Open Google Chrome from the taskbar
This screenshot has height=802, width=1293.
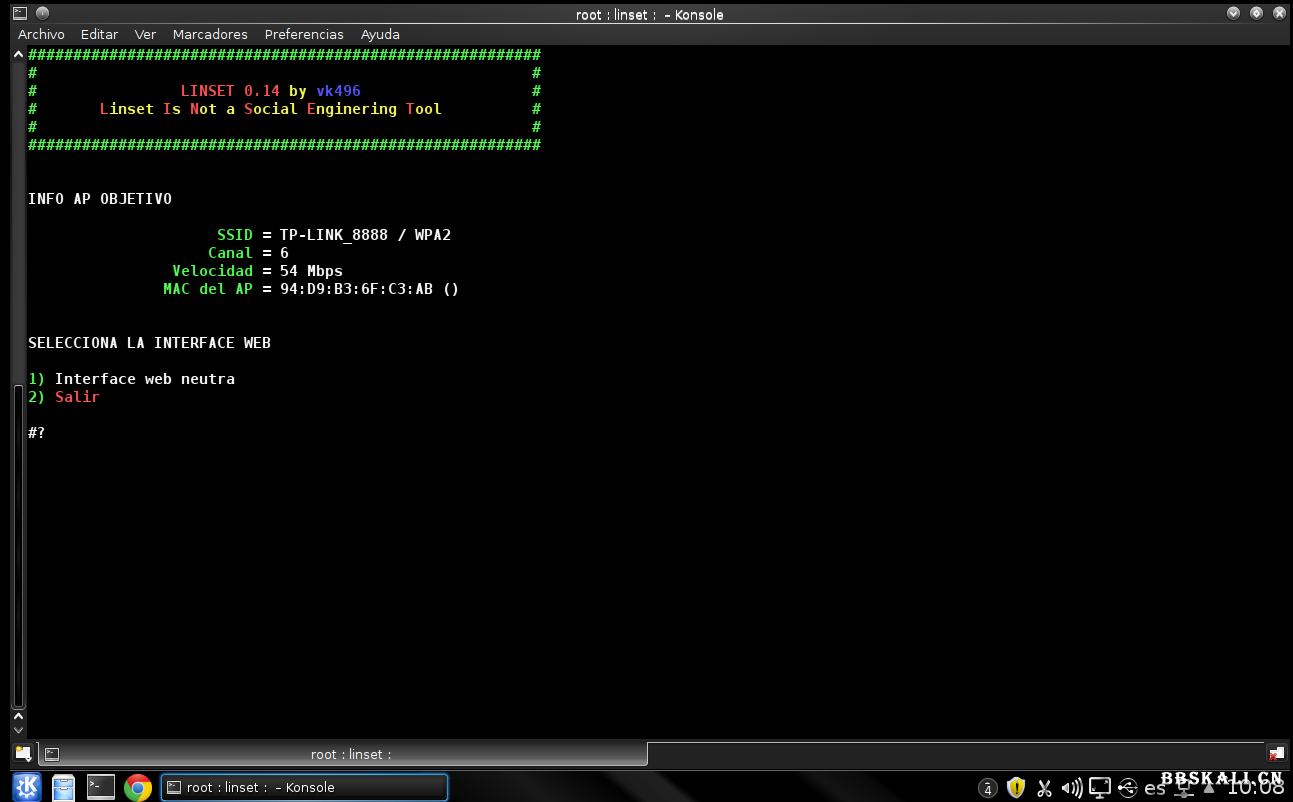(x=138, y=787)
